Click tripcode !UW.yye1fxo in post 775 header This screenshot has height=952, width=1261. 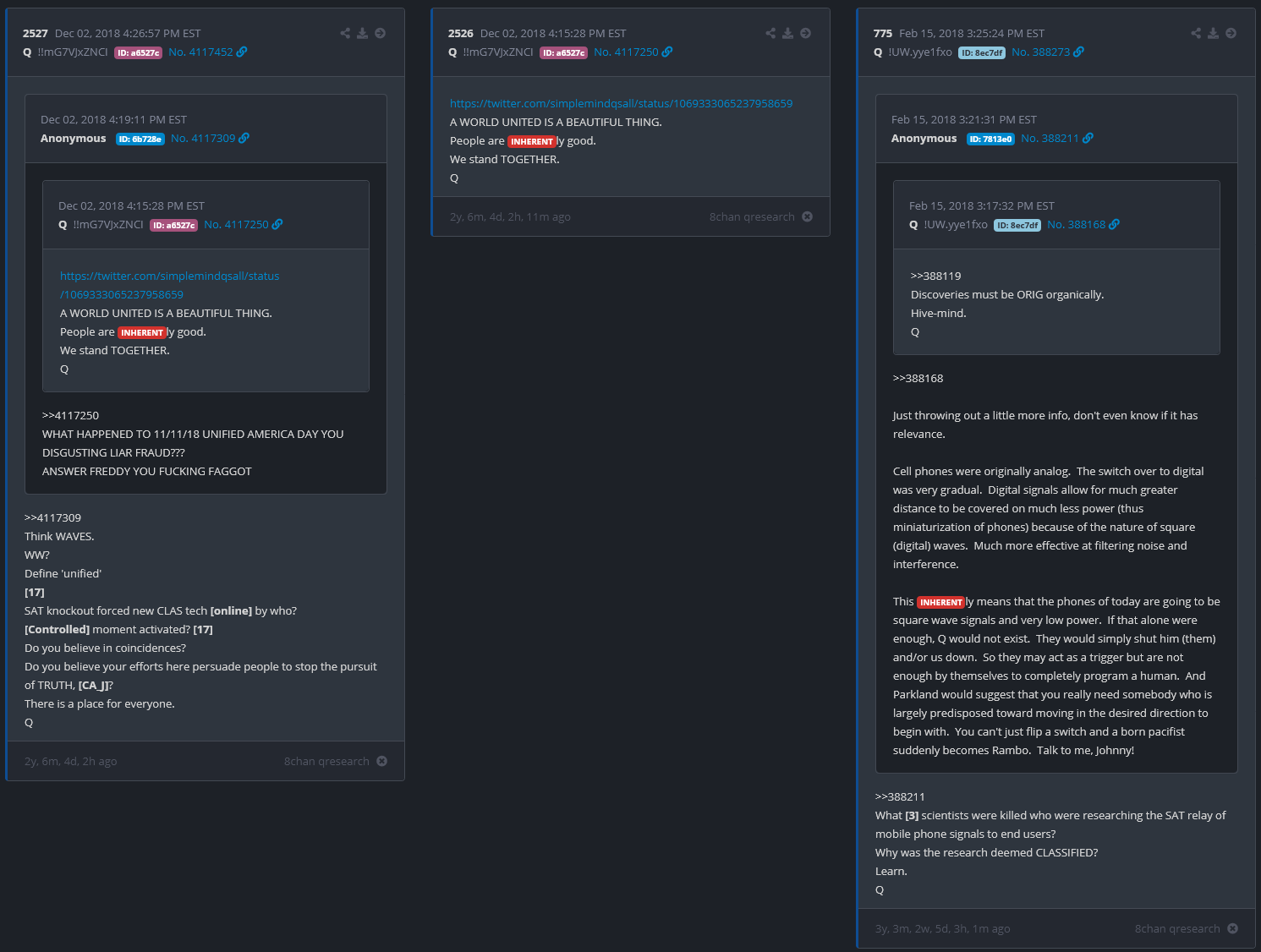(920, 52)
